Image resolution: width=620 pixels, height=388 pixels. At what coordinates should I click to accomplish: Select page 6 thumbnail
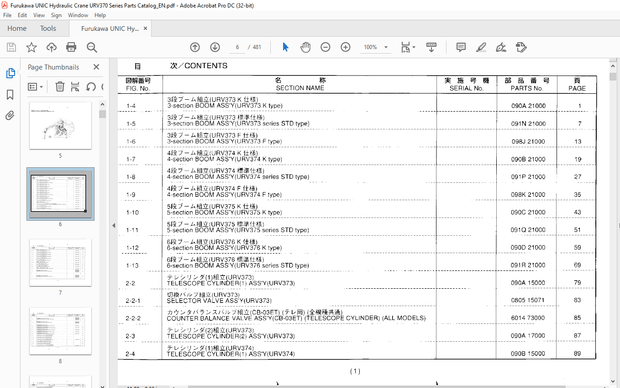coord(60,194)
